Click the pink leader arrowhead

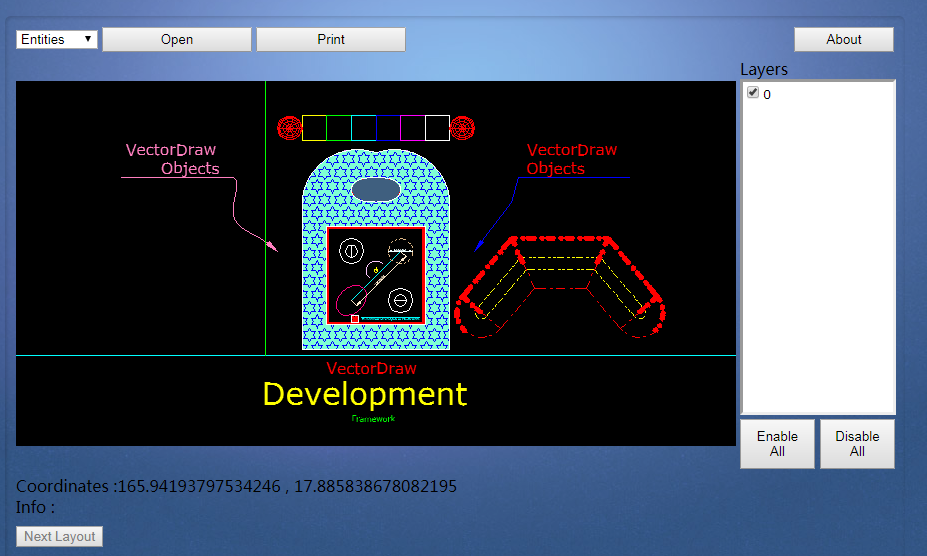272,245
